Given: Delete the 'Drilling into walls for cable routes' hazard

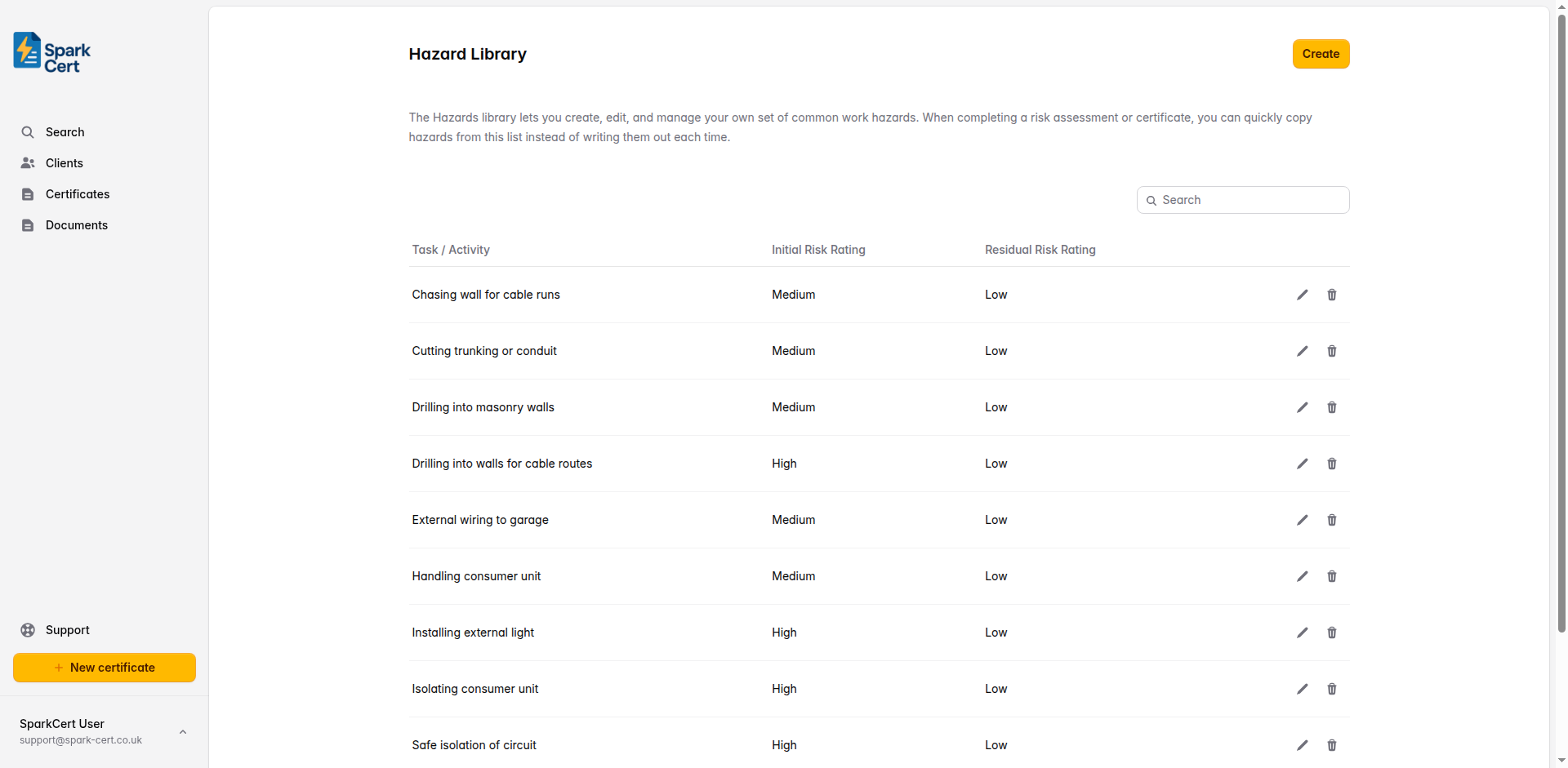Looking at the screenshot, I should [x=1331, y=464].
